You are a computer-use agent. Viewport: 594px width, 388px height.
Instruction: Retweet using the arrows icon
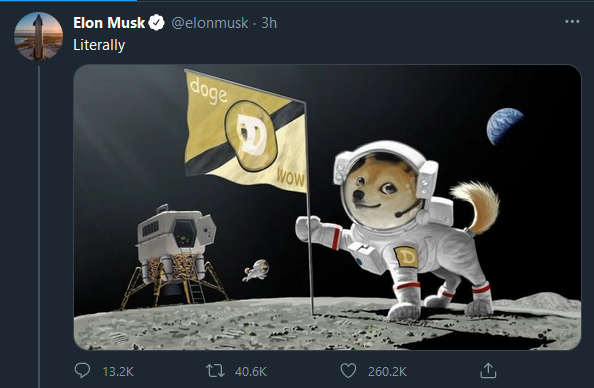click(215, 371)
